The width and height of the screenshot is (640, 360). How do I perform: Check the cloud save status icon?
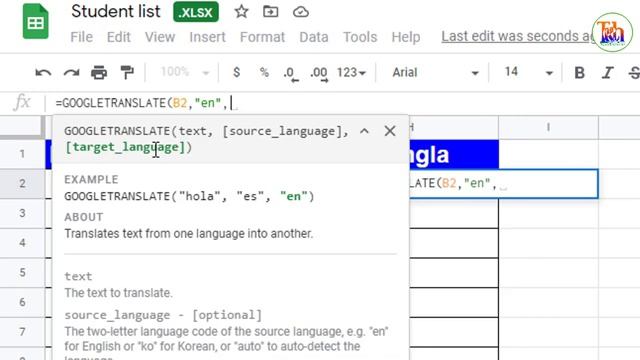[x=301, y=12]
